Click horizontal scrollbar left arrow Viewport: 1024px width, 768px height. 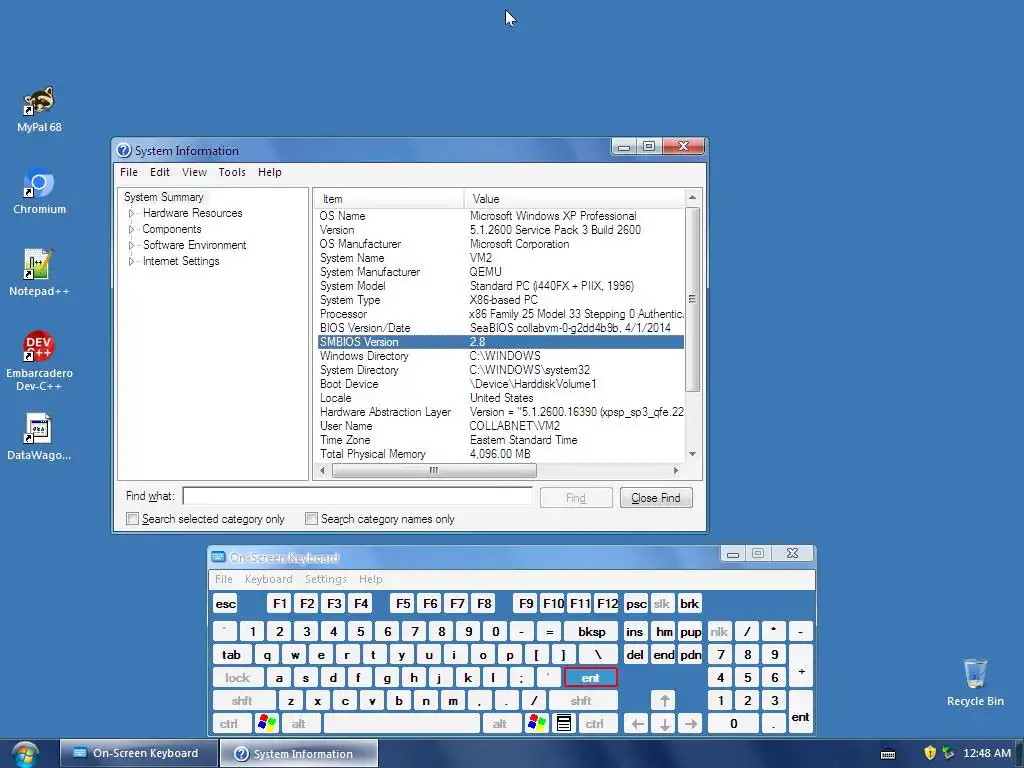point(322,470)
